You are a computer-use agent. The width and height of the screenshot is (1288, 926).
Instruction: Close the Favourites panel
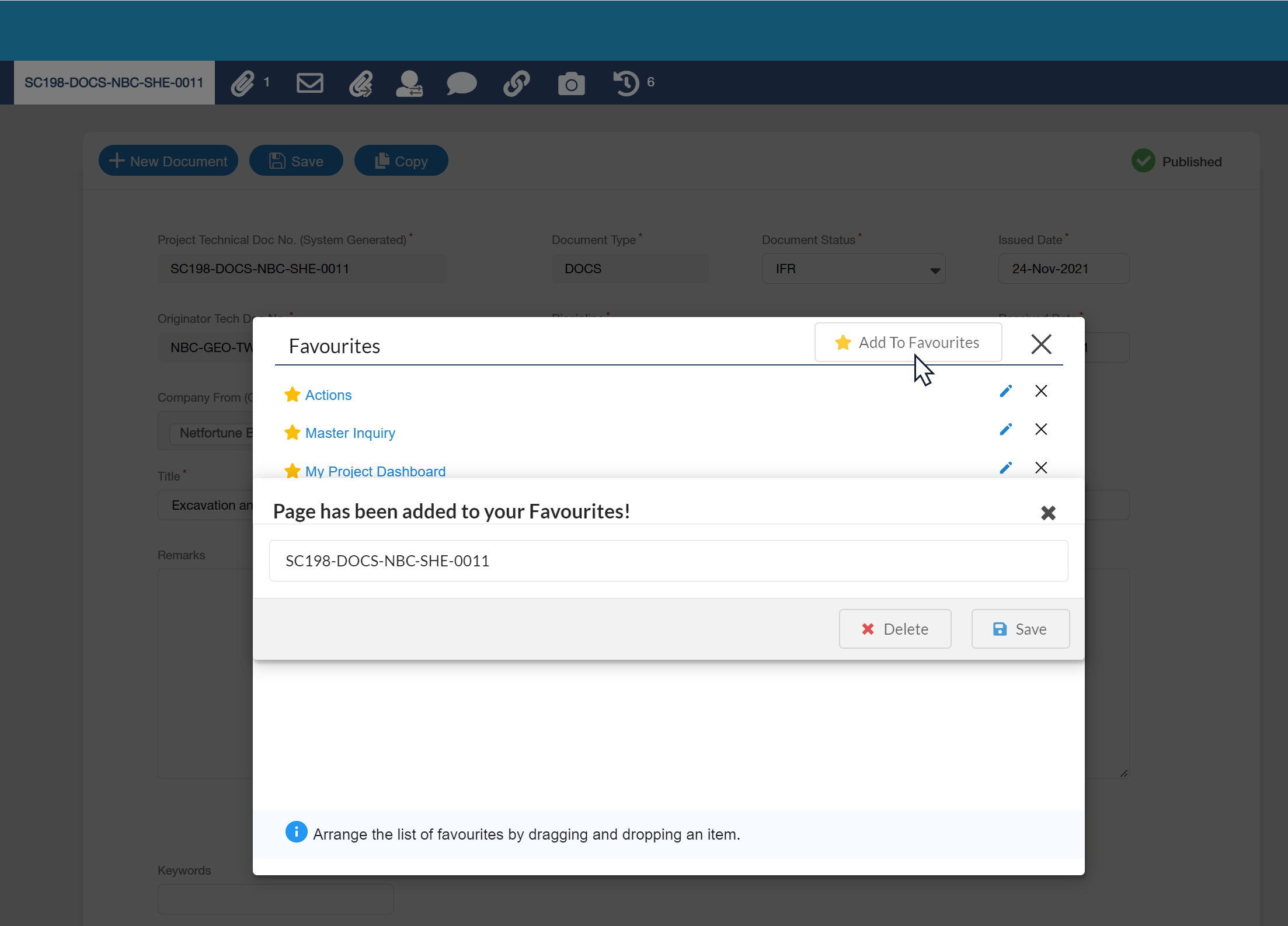click(x=1041, y=344)
